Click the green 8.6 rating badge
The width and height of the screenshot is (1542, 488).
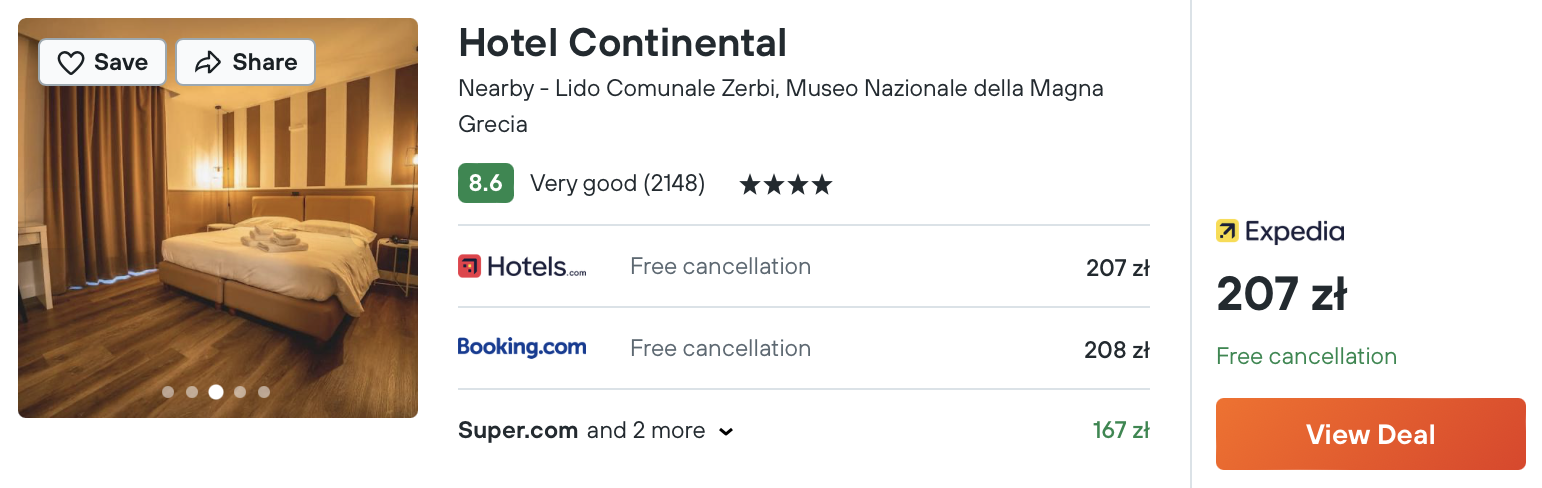(486, 183)
